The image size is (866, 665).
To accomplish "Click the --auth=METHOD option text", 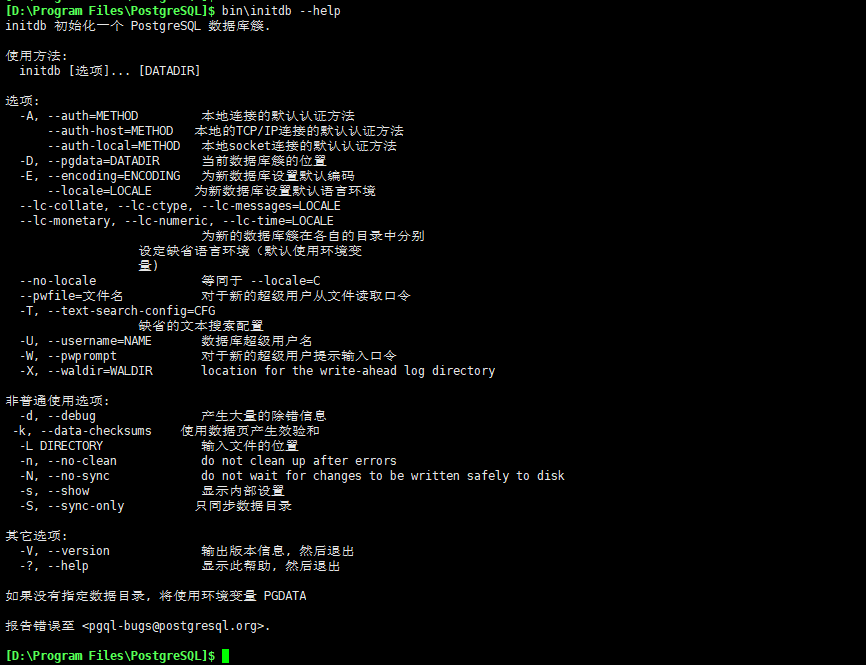I will 93,116.
